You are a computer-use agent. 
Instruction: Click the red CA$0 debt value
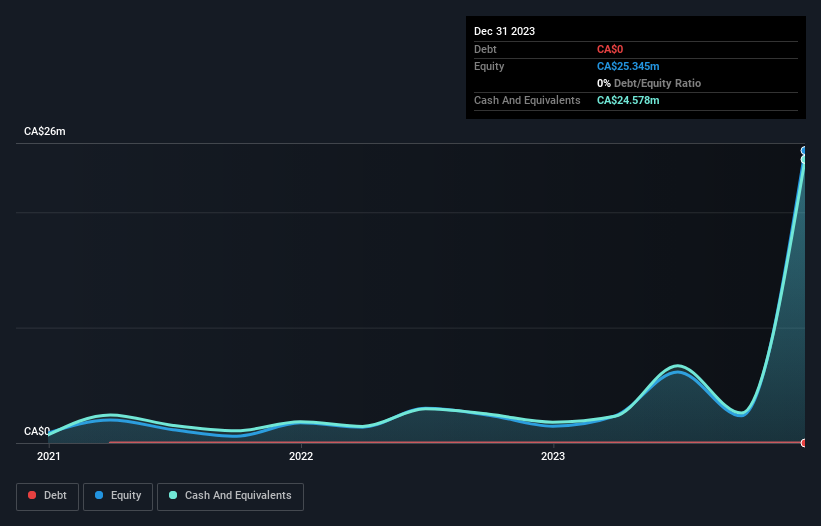tap(610, 49)
